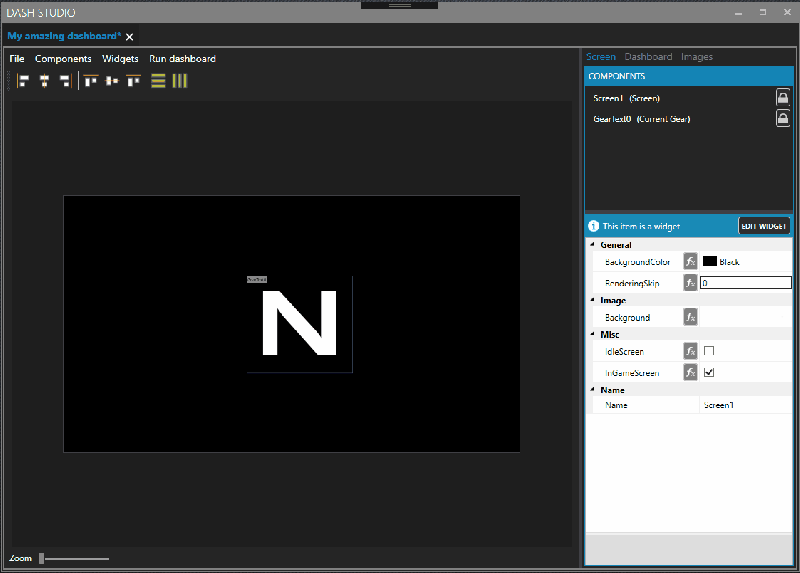The image size is (800, 573).
Task: Collapse the Misc property group
Action: [x=593, y=334]
